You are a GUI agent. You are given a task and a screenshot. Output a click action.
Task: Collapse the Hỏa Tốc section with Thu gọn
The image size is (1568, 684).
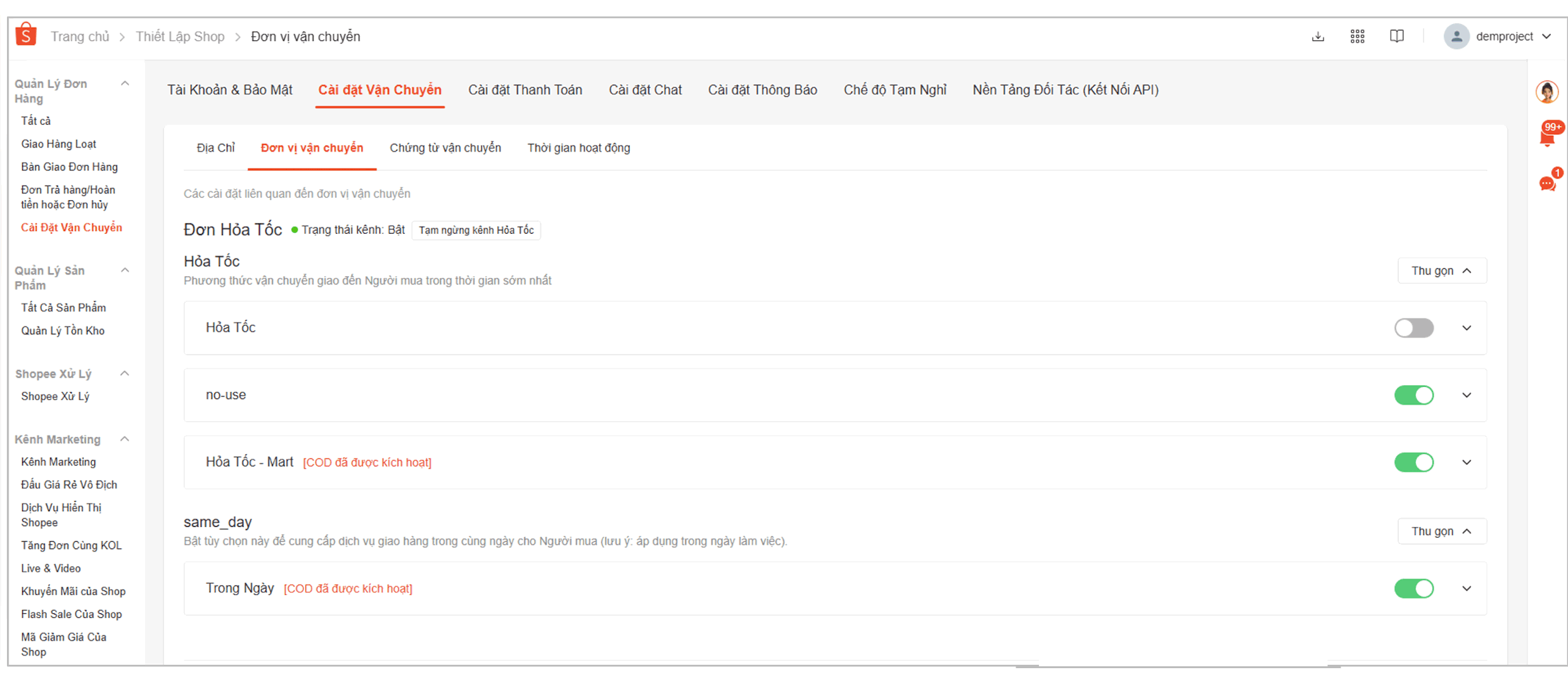coord(1442,270)
